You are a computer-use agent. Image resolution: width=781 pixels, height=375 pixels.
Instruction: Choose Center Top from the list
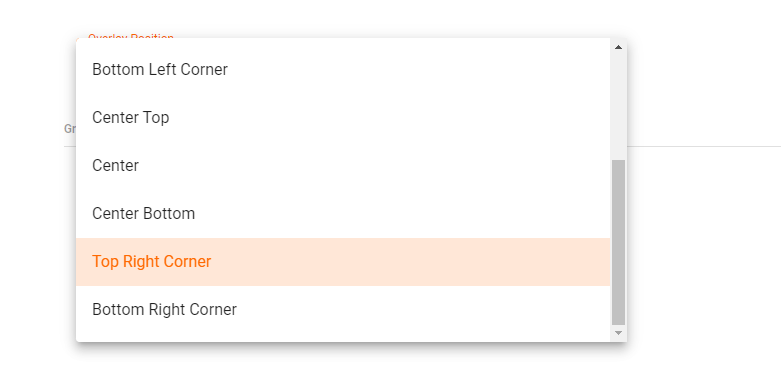[x=343, y=118]
